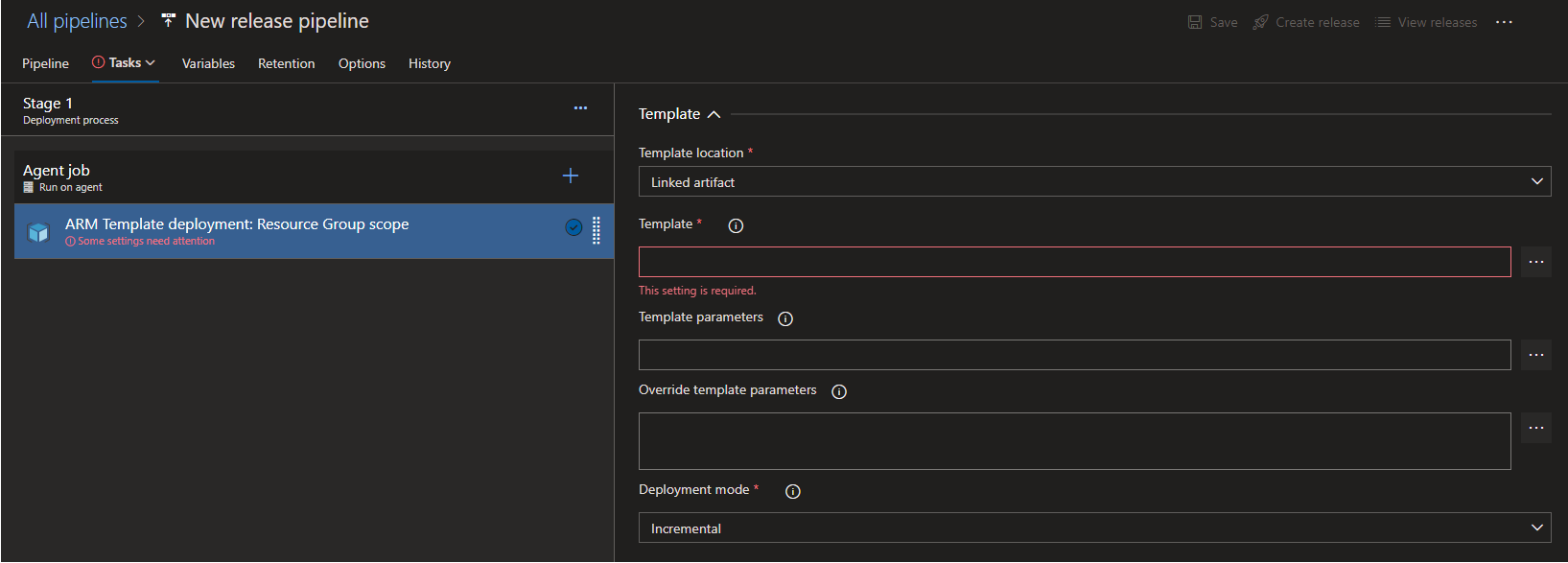The image size is (1568, 563).
Task: Show info for Template parameters field
Action: (x=785, y=318)
